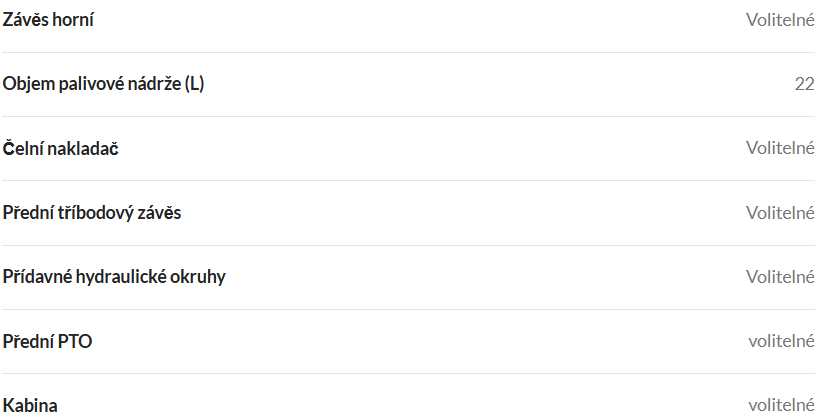818x419 pixels.
Task: Click the Čelní nakladač label
Action: (61, 148)
